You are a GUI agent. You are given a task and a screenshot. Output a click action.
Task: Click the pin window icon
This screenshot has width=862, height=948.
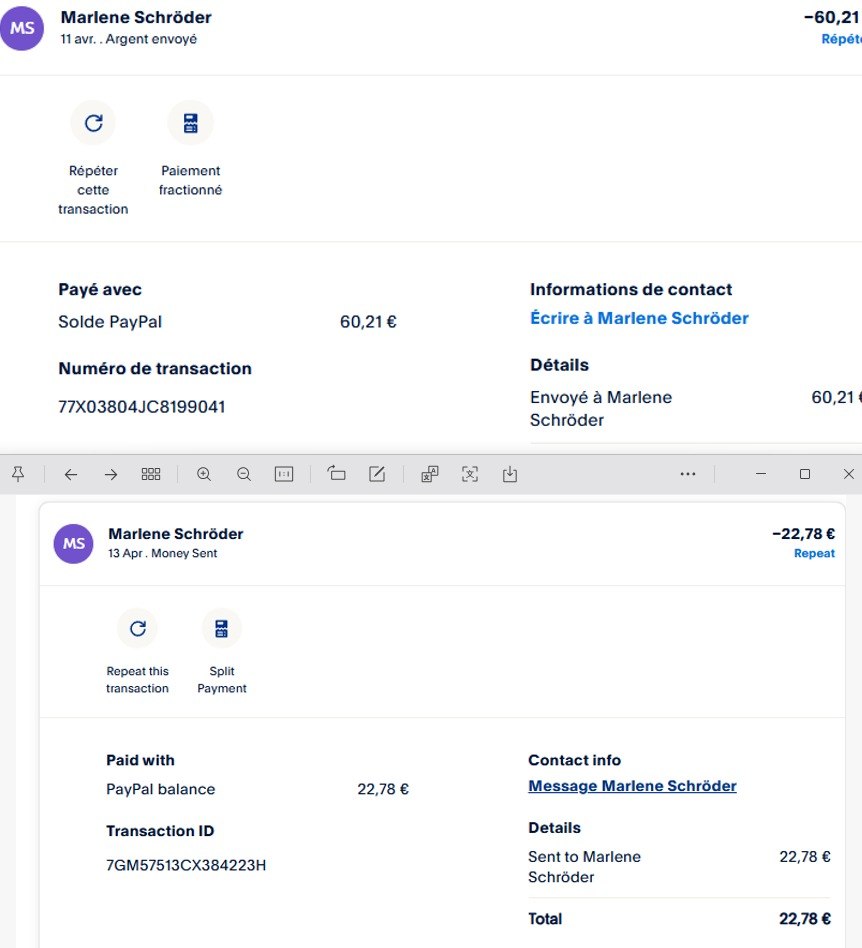pos(18,474)
